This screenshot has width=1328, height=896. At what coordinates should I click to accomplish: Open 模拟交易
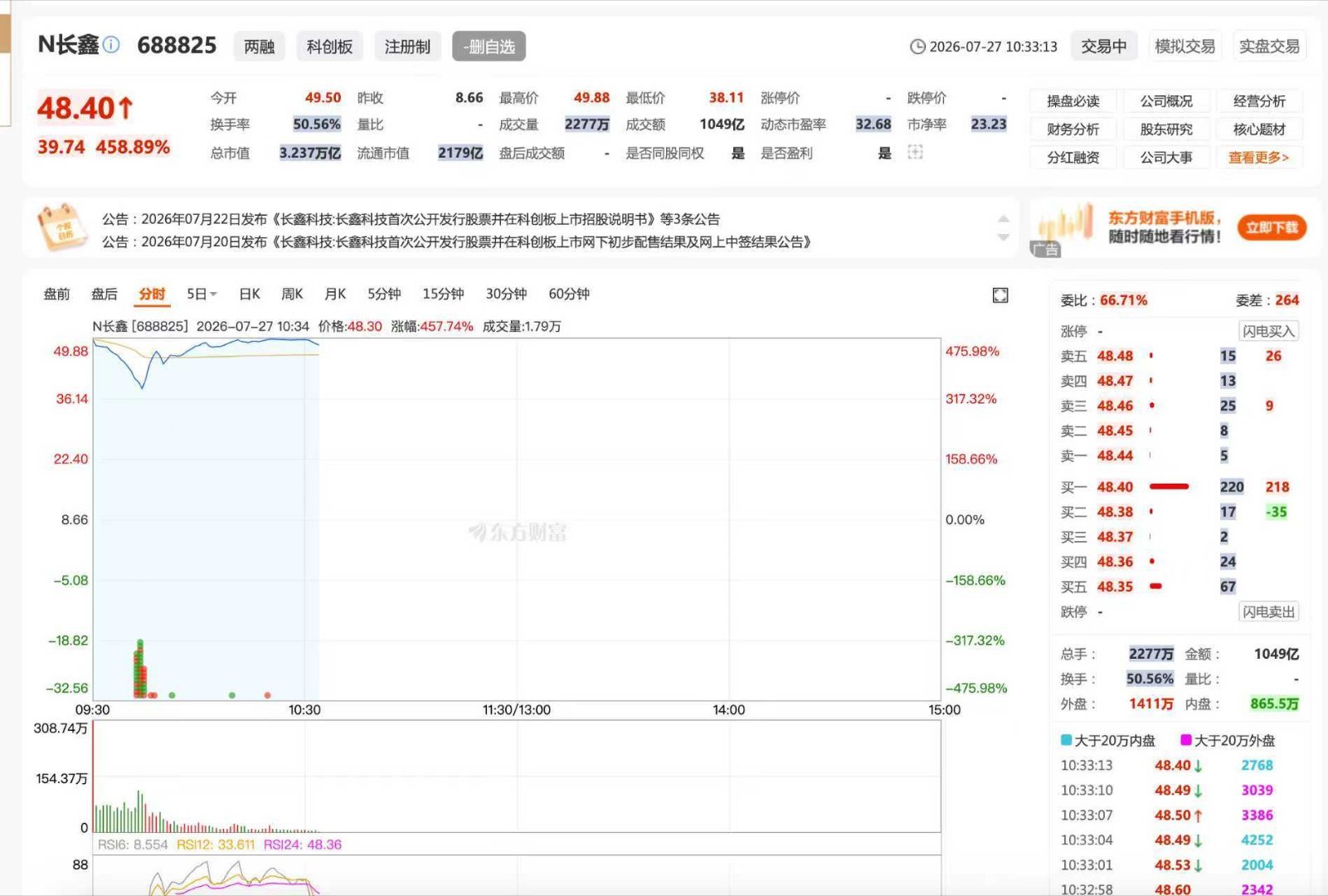(x=1184, y=46)
